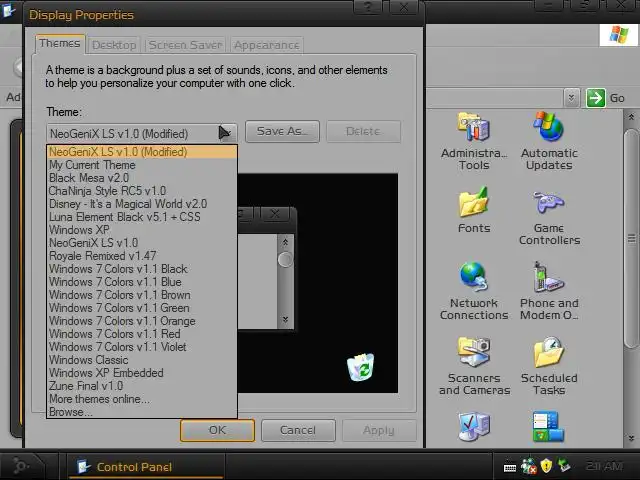Click the Cancel button
640x480 pixels.
coord(298,430)
